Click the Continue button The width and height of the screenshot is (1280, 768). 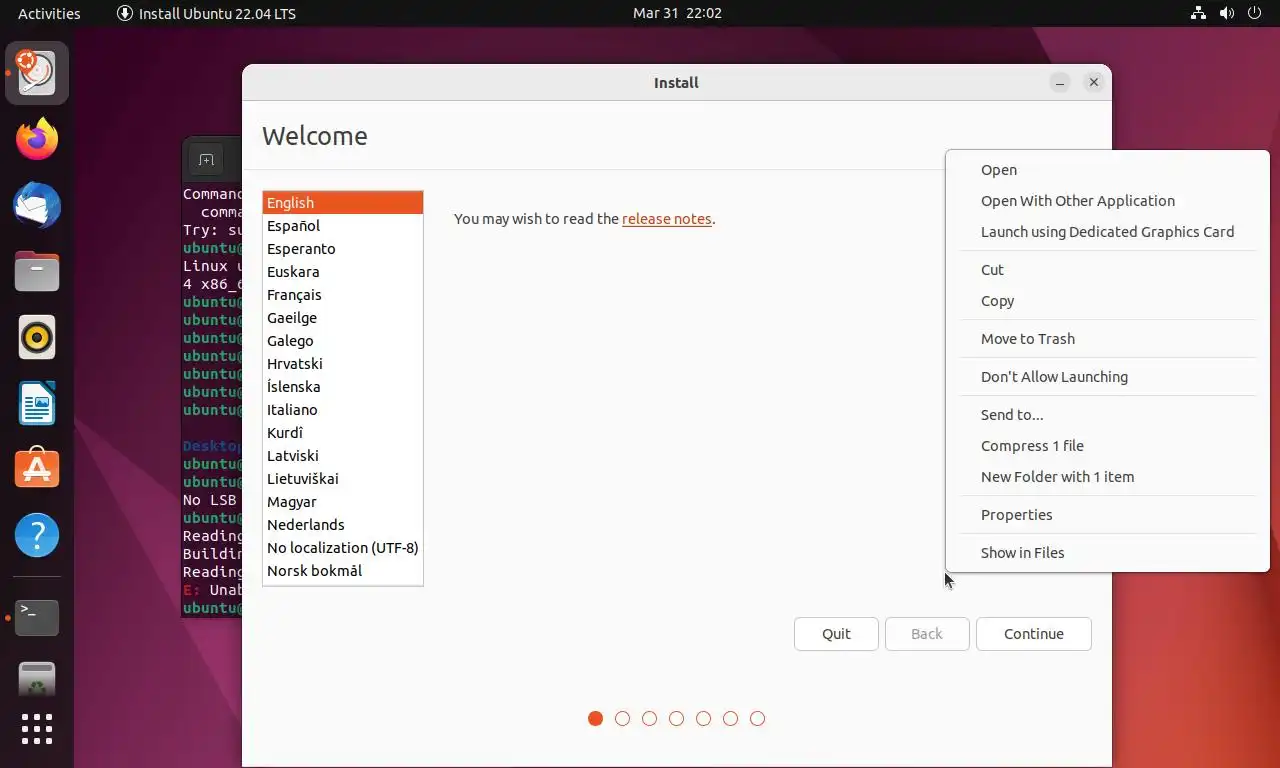coord(1034,634)
